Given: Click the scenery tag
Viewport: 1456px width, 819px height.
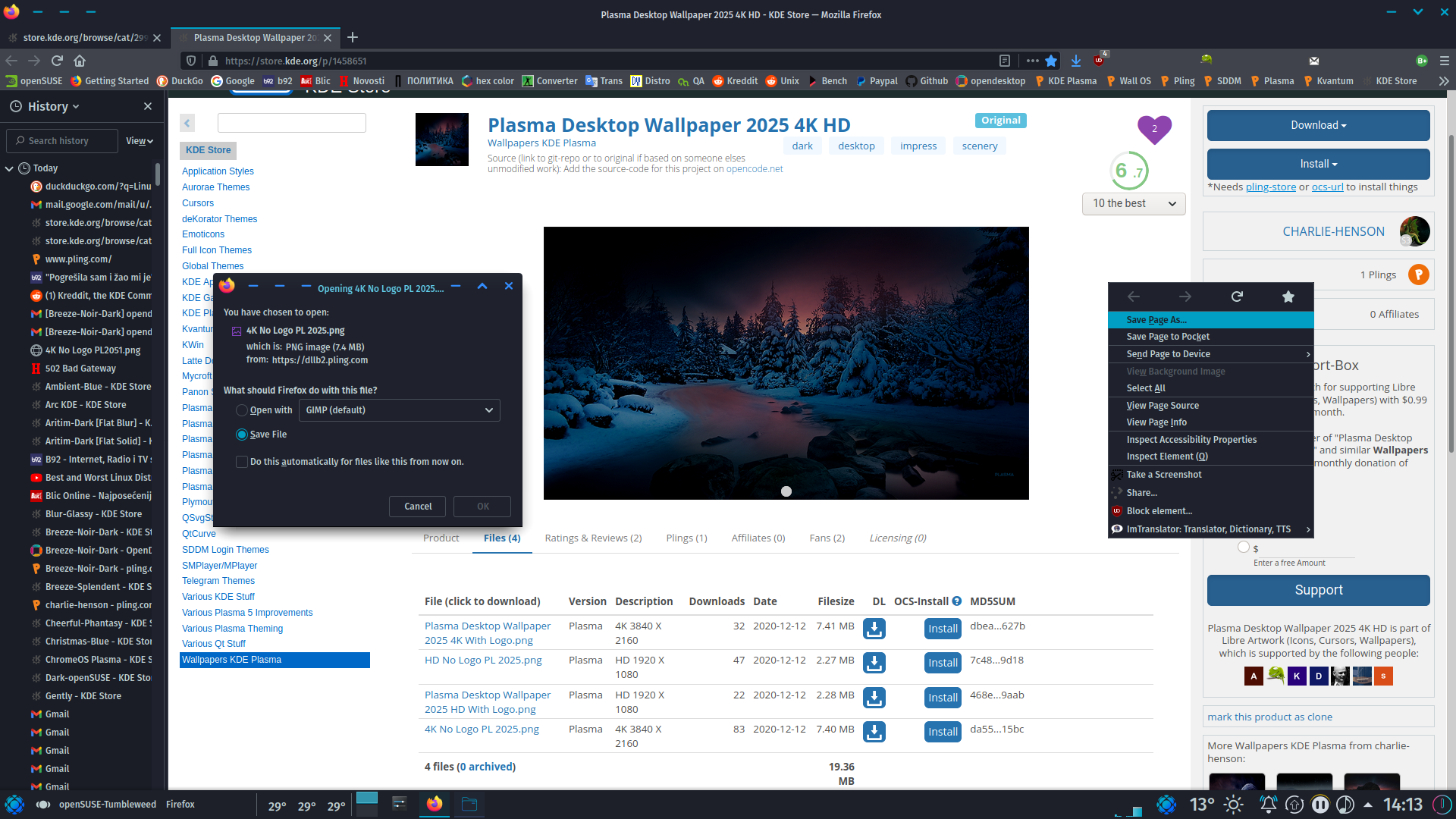Looking at the screenshot, I should coord(980,146).
